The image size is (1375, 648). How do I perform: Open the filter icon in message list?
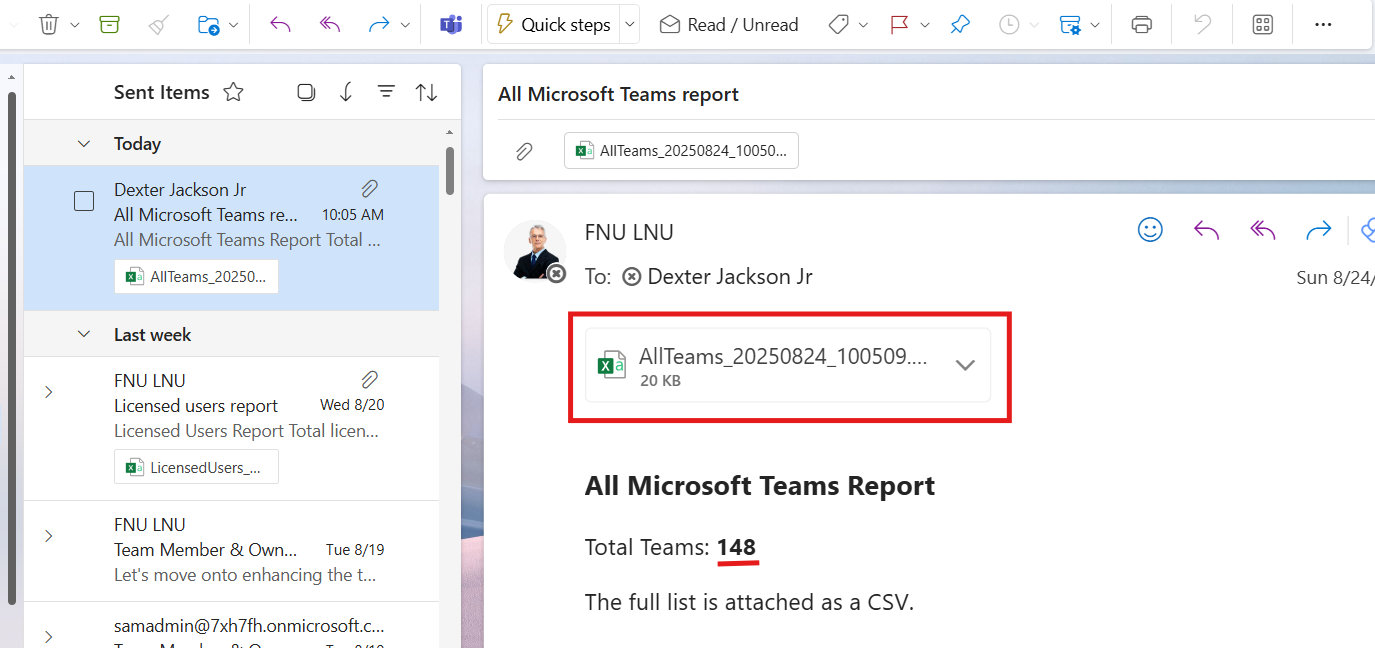(x=386, y=93)
